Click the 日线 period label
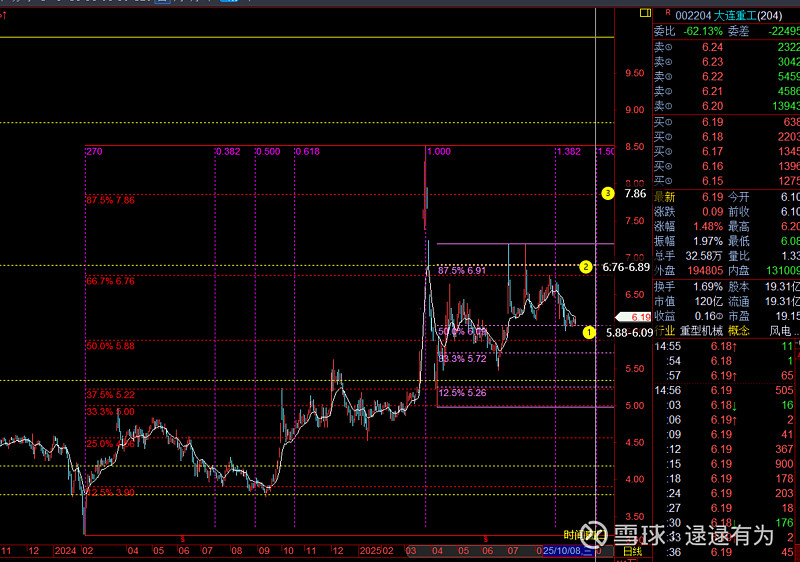 633,551
